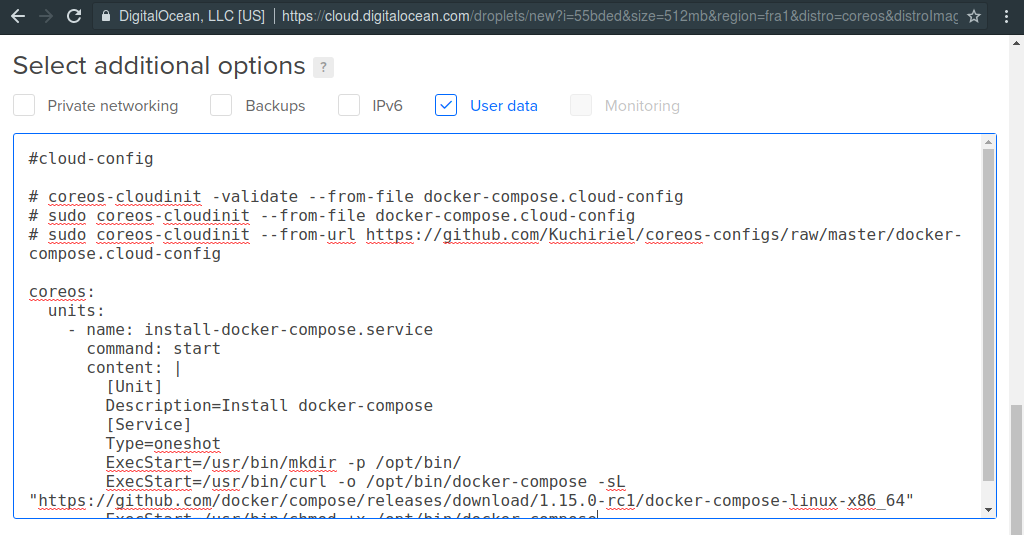Click the Monitoring label

click(642, 106)
